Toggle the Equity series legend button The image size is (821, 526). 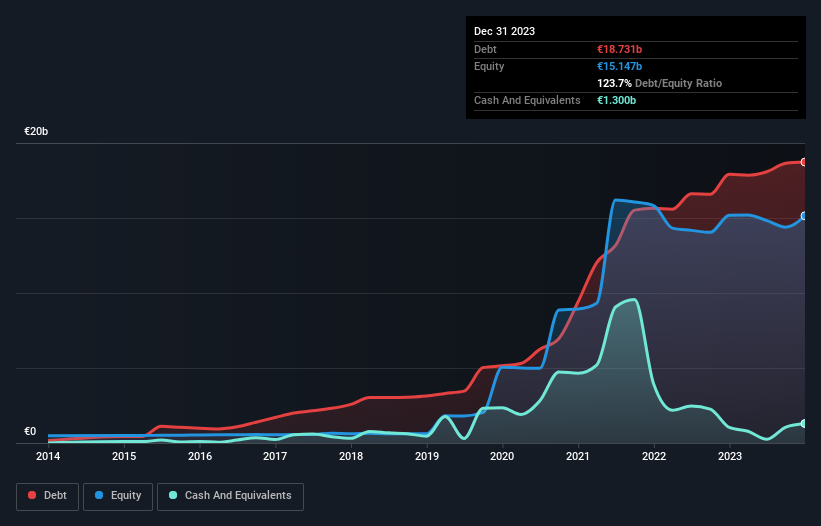pos(118,496)
